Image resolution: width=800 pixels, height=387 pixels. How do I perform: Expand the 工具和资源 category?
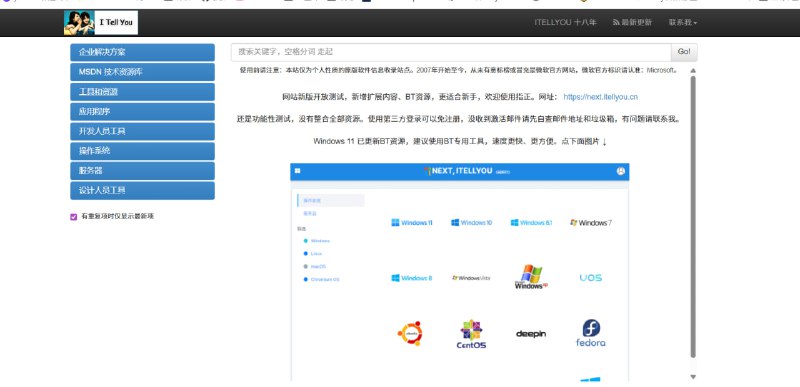pyautogui.click(x=142, y=92)
